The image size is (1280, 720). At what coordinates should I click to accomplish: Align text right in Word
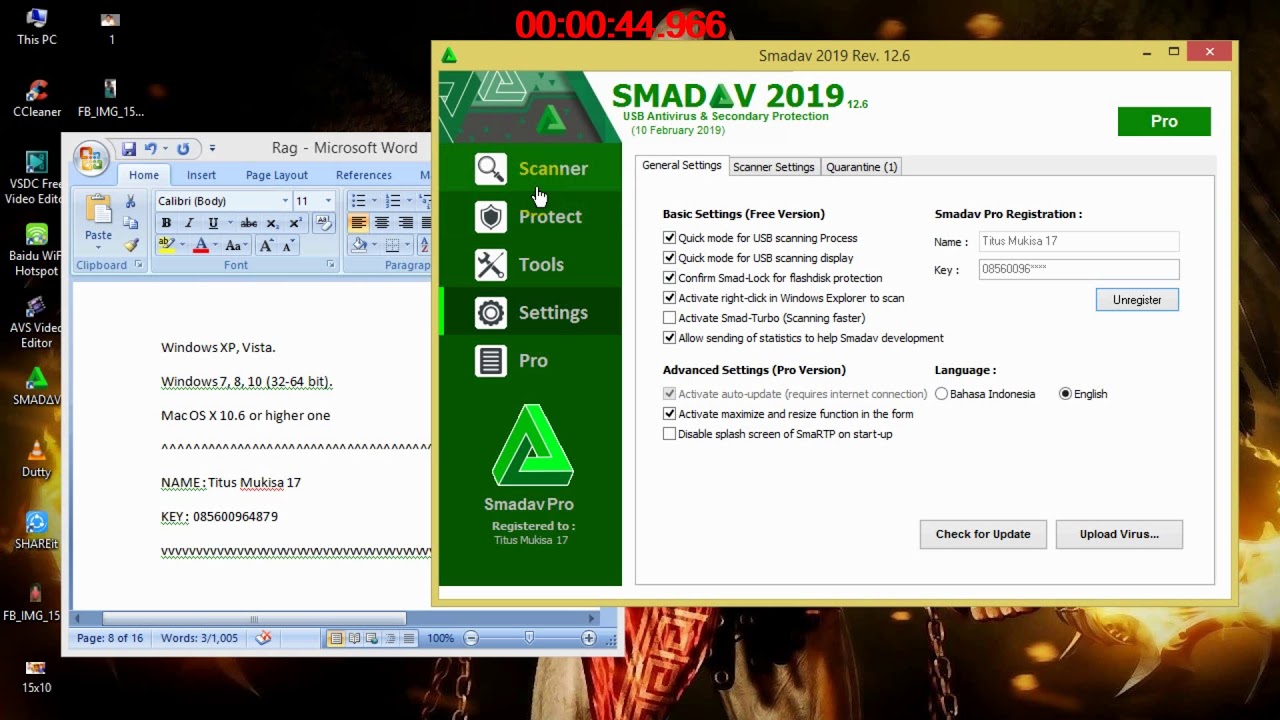[405, 223]
